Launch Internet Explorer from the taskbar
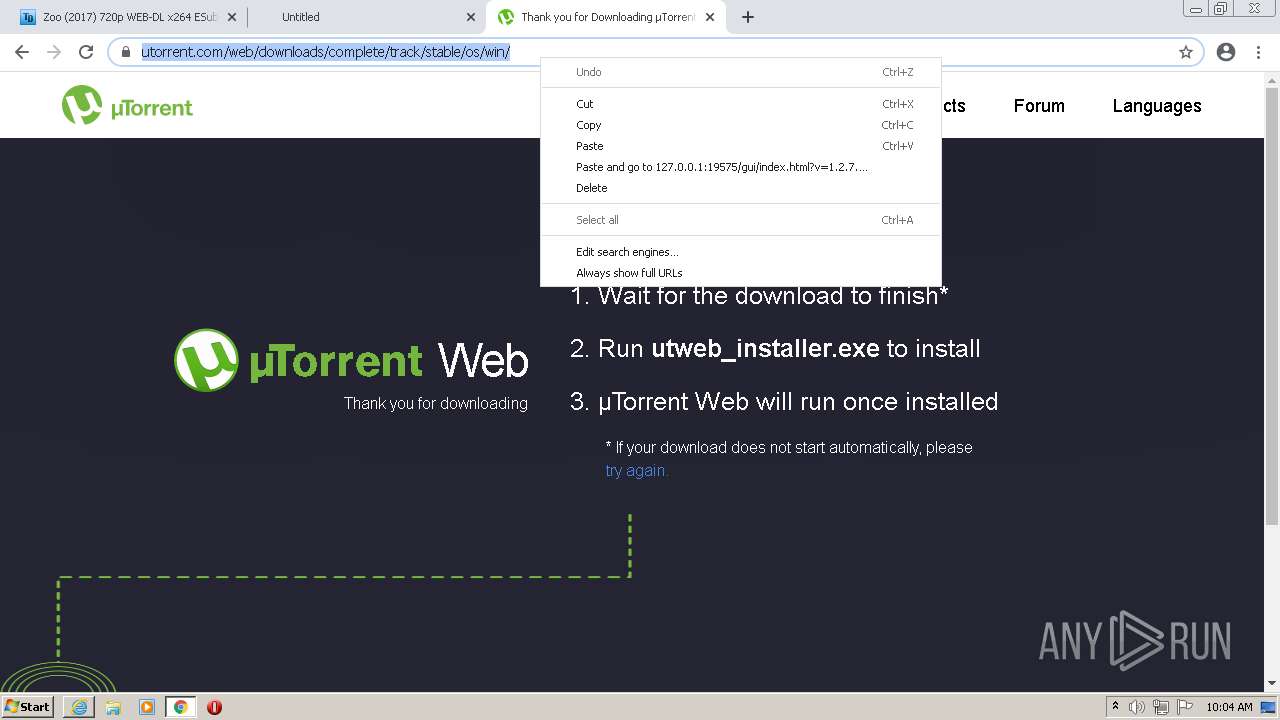 79,707
